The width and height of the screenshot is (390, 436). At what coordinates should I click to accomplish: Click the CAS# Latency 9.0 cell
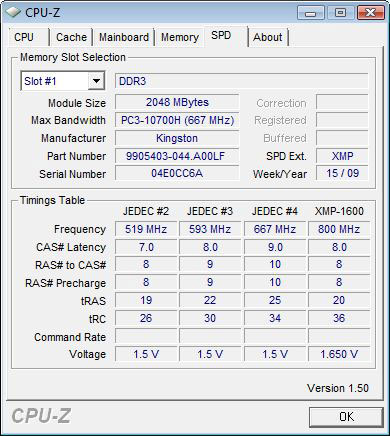275,247
